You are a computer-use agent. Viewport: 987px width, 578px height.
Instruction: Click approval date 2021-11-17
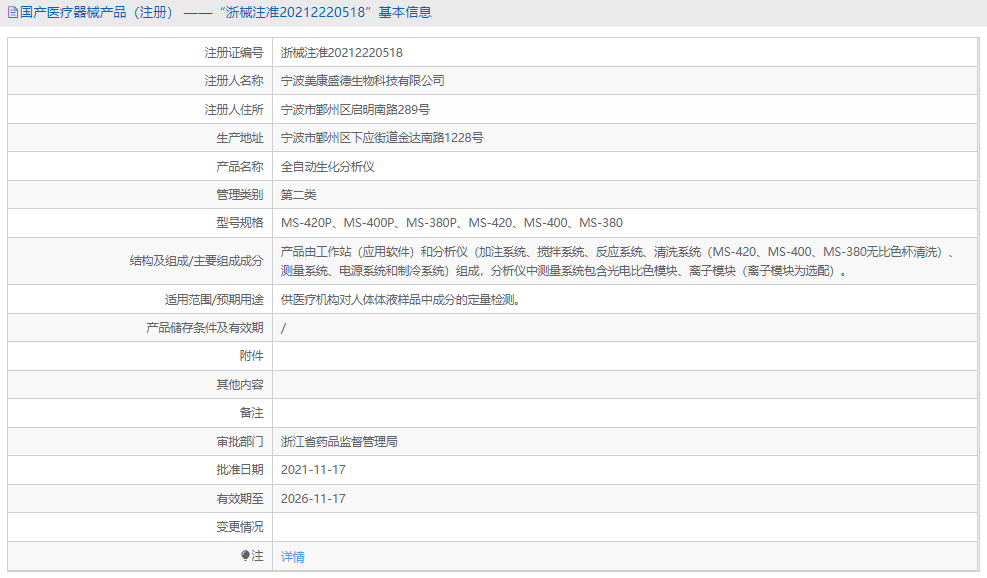click(x=313, y=470)
